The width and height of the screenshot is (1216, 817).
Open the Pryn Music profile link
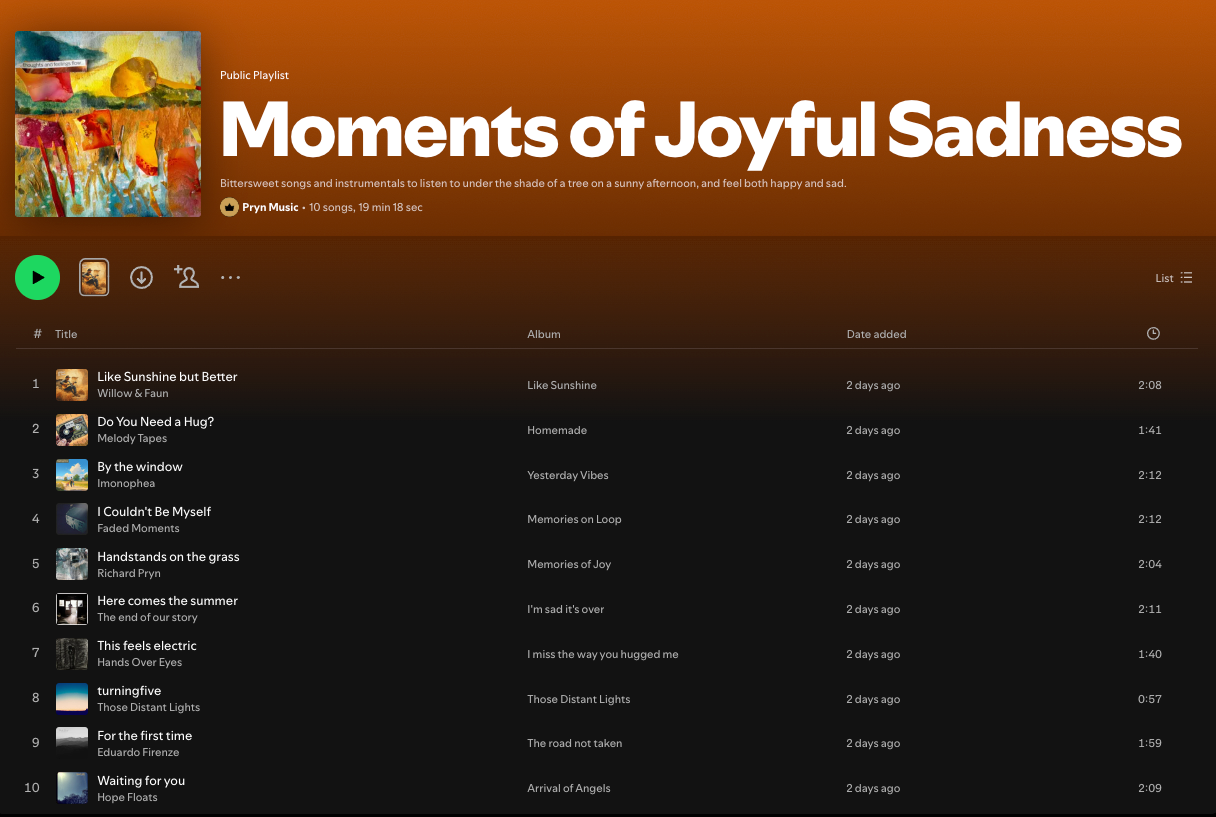pos(270,207)
